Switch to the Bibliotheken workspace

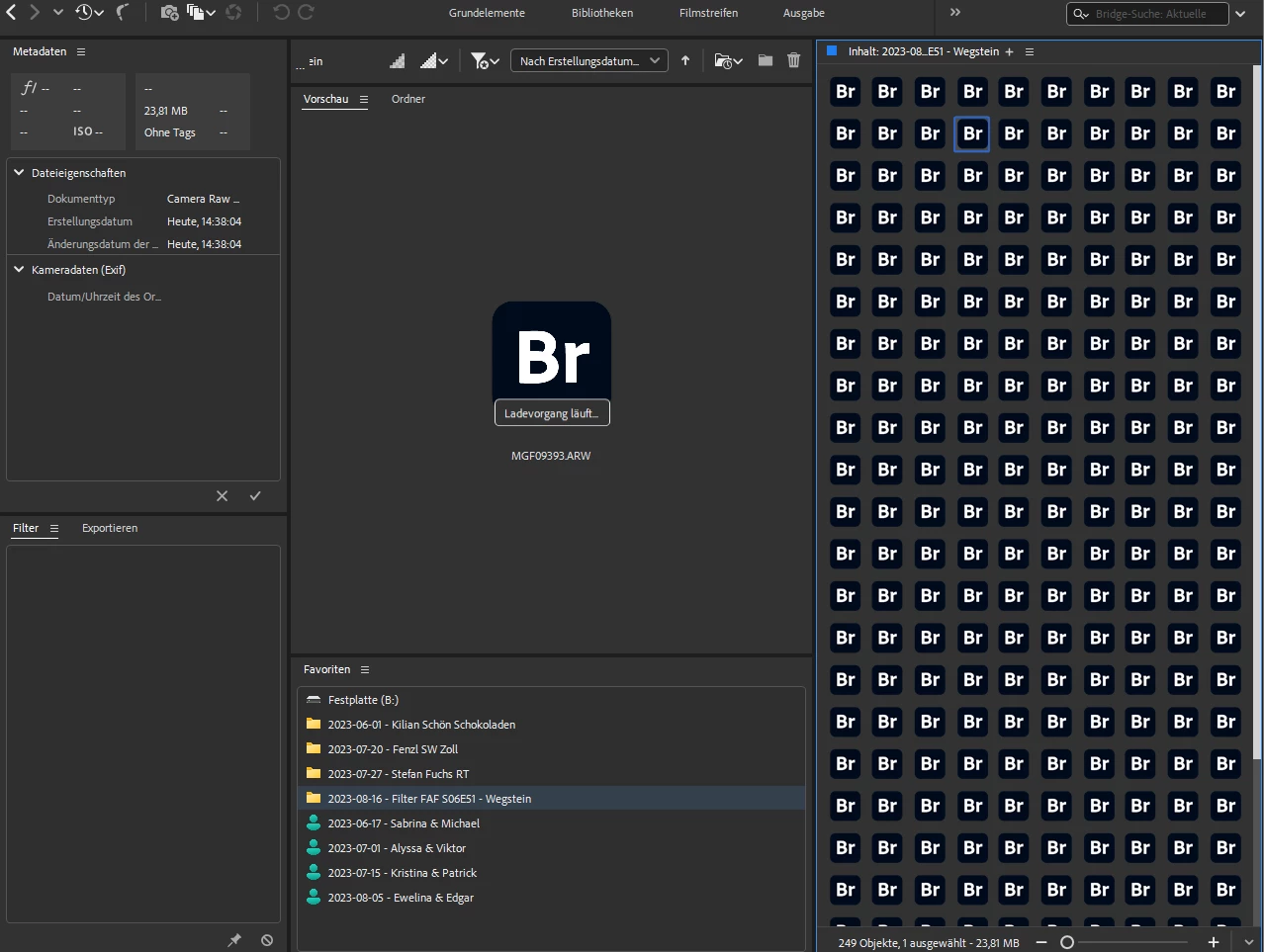tap(602, 14)
